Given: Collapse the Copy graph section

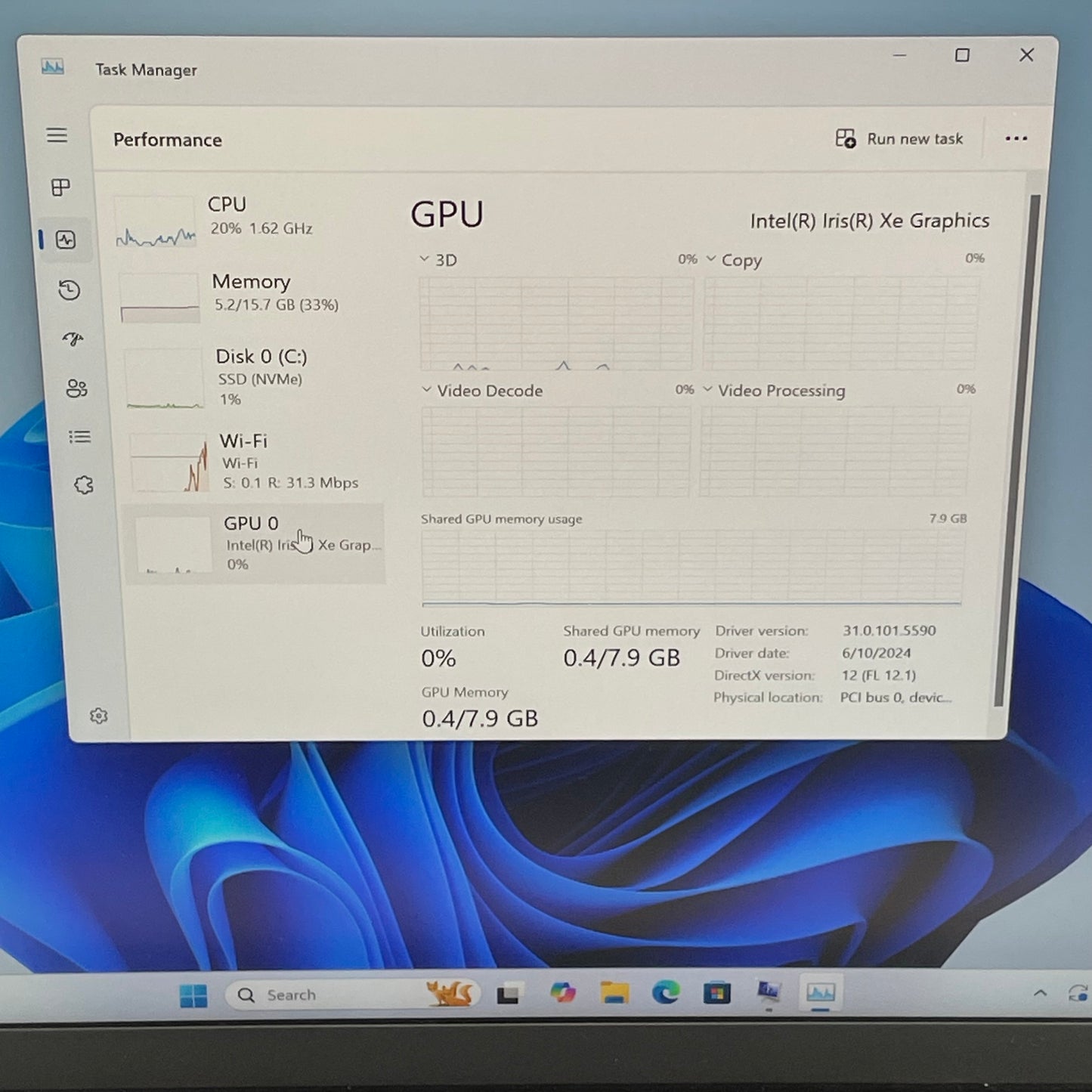Looking at the screenshot, I should pos(710,259).
